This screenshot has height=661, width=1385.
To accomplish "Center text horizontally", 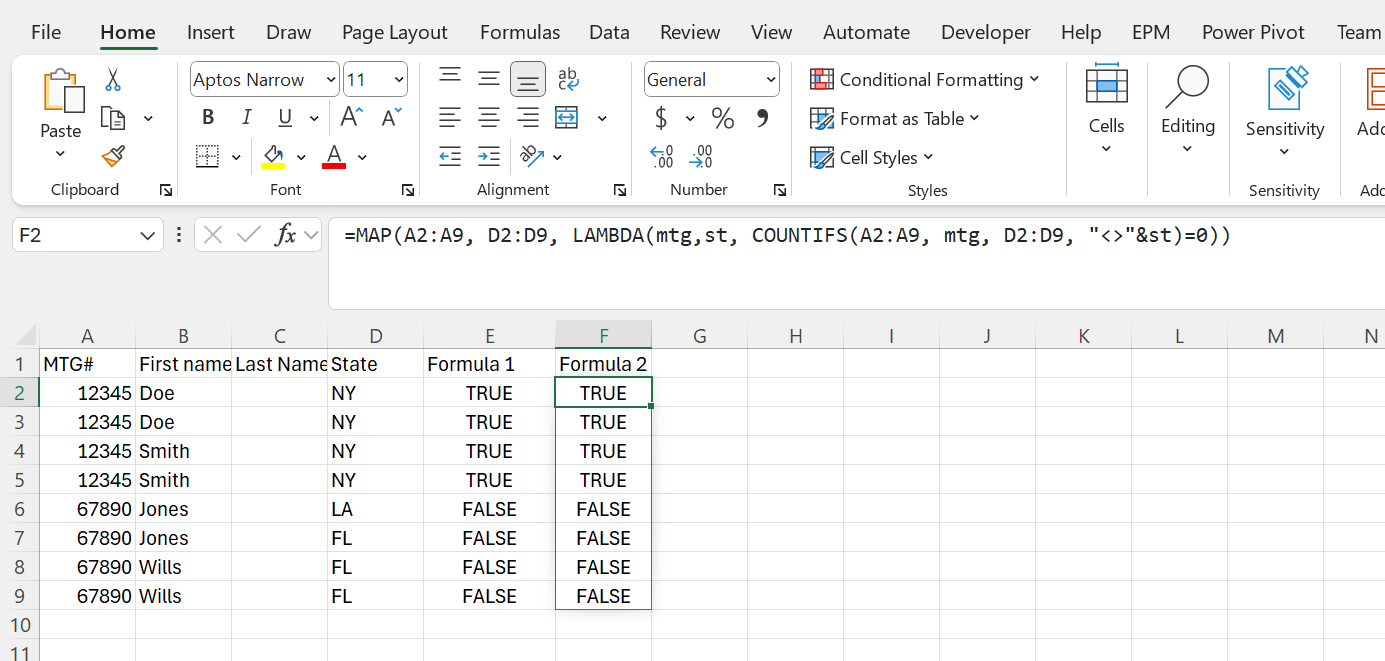I will click(489, 118).
